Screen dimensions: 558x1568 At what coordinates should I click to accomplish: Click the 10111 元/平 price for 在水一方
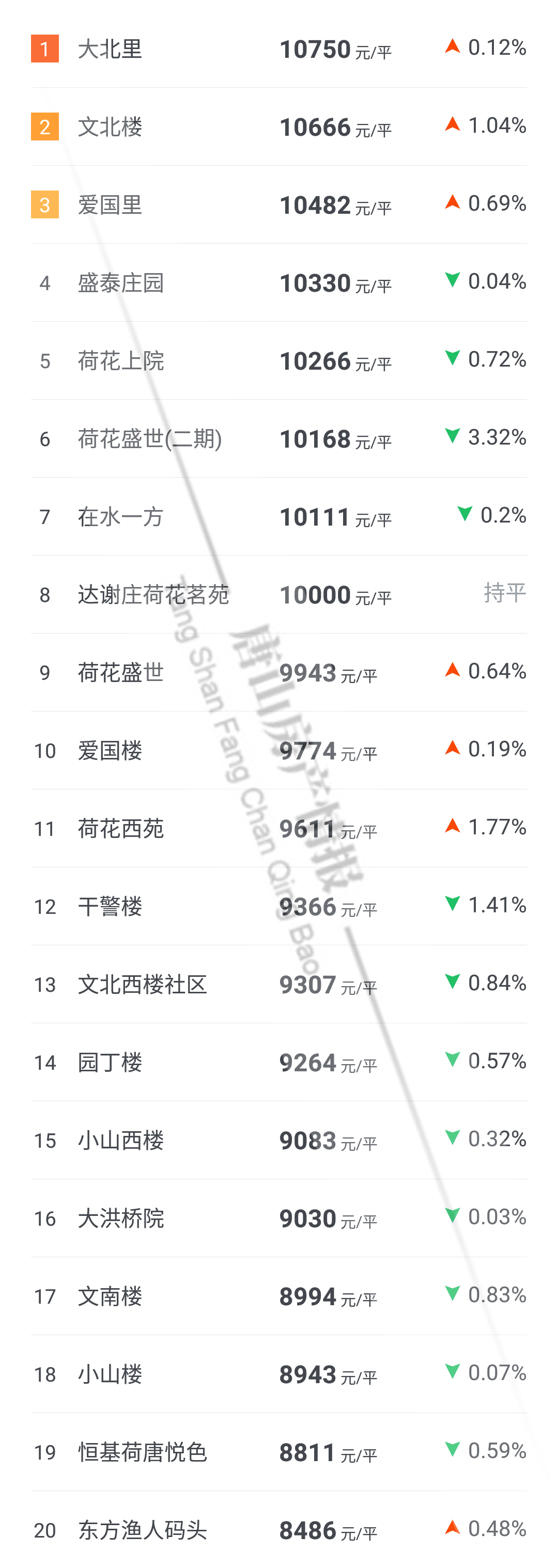[335, 517]
